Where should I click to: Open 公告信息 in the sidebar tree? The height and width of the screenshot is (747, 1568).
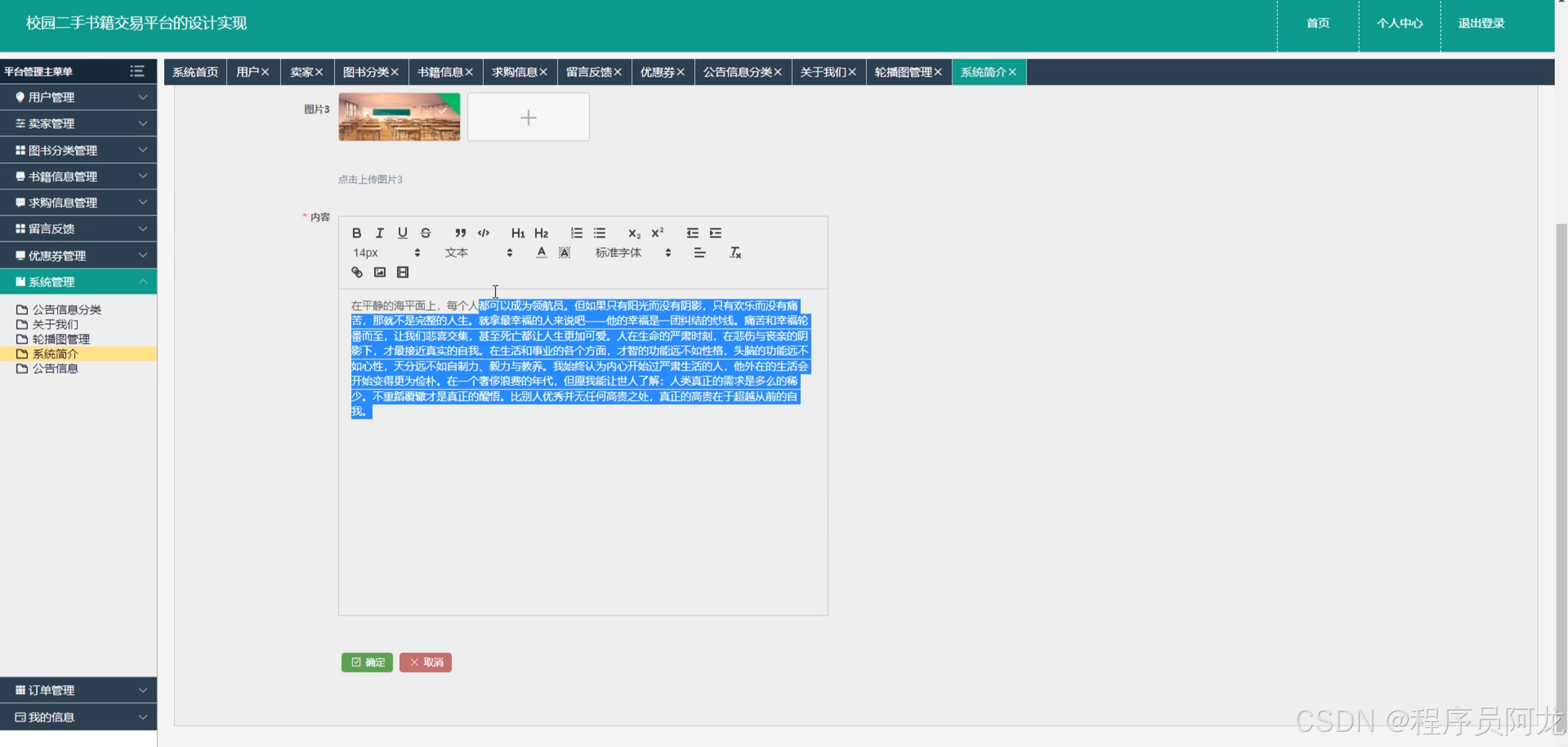[55, 369]
